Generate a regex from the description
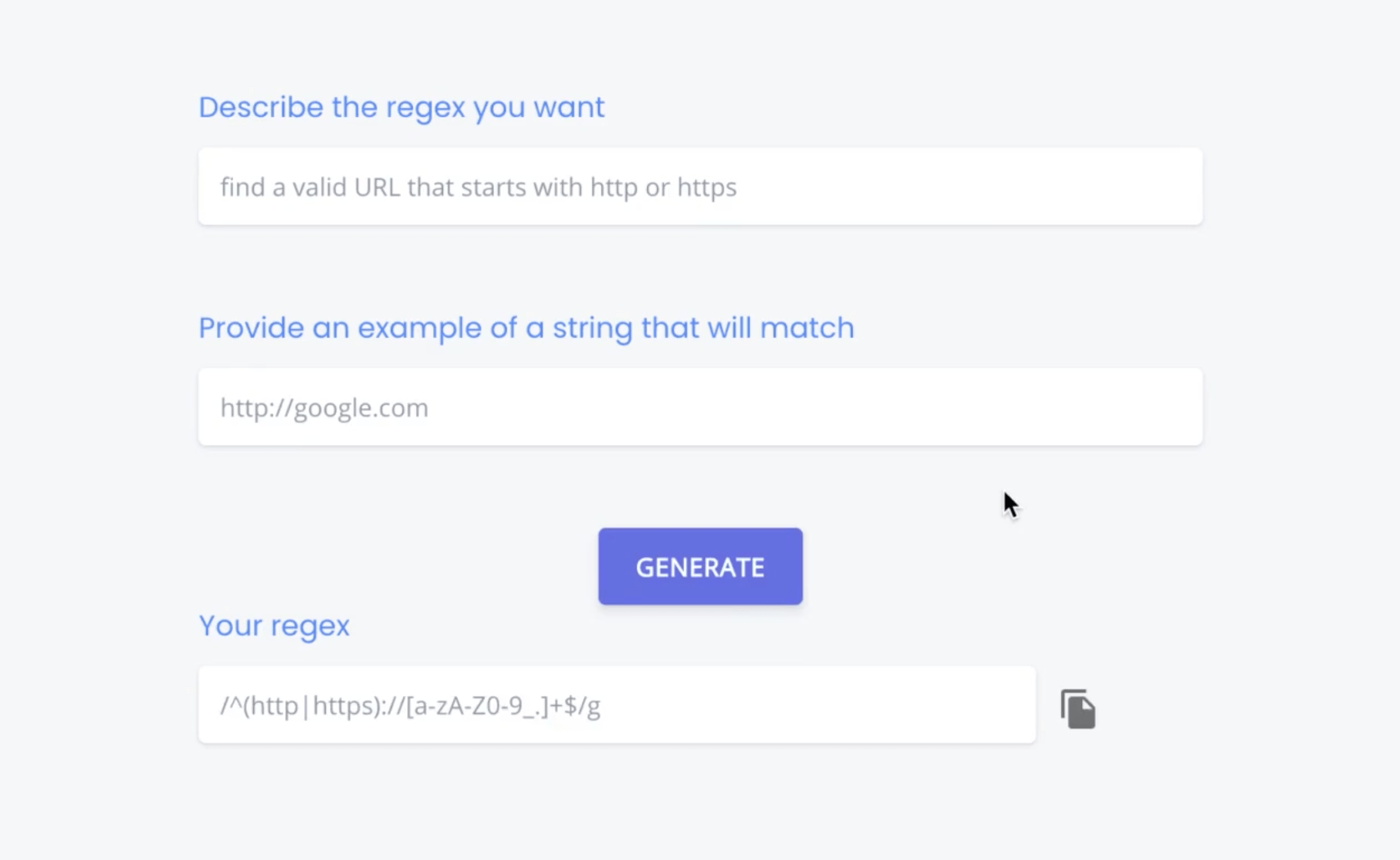The height and width of the screenshot is (860, 1400). pyautogui.click(x=700, y=566)
